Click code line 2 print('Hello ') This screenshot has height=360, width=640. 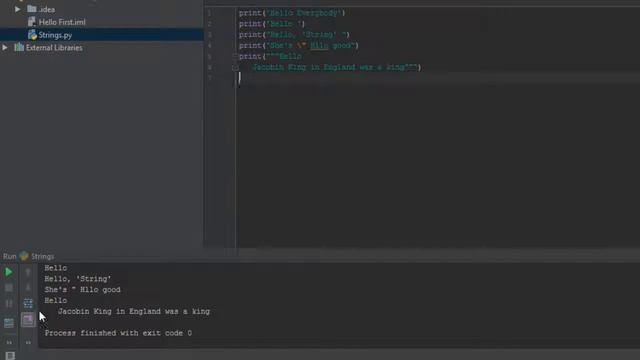pos(272,24)
